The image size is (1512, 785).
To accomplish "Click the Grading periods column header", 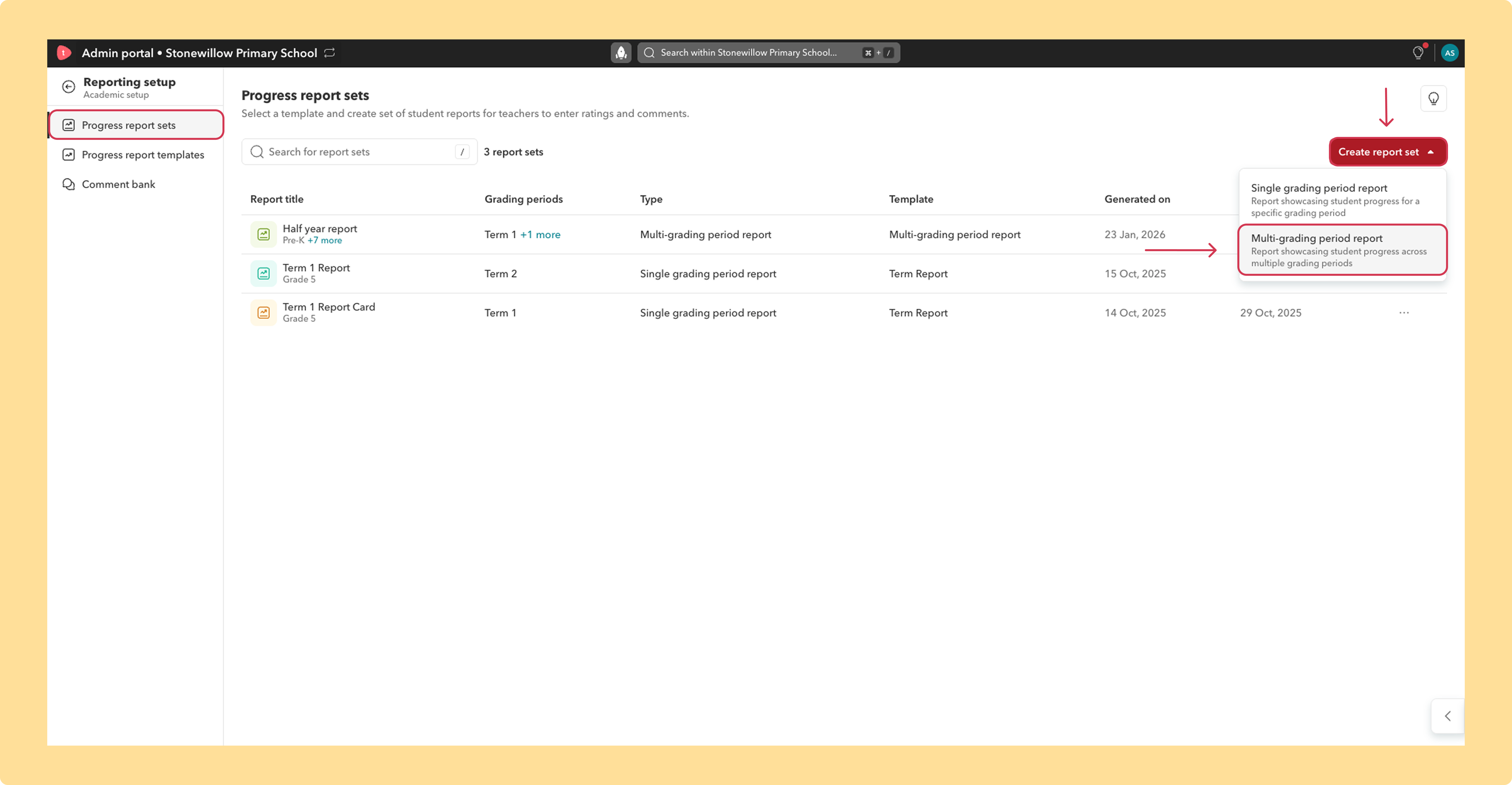I will point(524,200).
